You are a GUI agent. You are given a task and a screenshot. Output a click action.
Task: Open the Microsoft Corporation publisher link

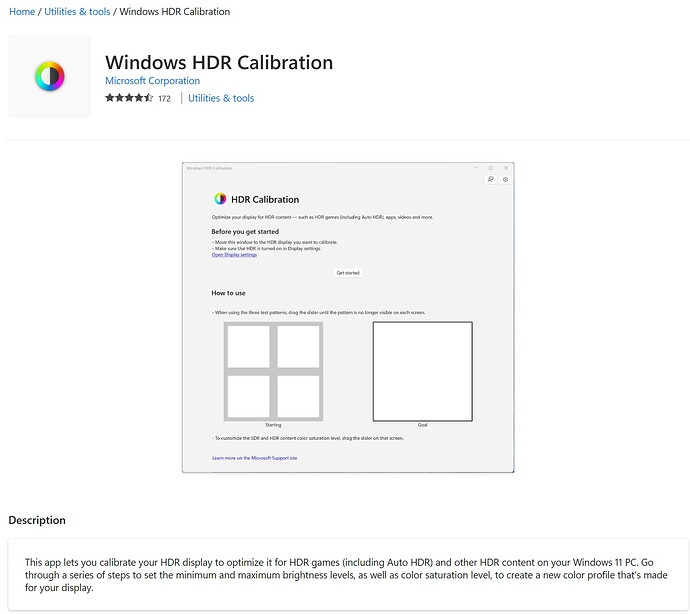click(x=152, y=81)
